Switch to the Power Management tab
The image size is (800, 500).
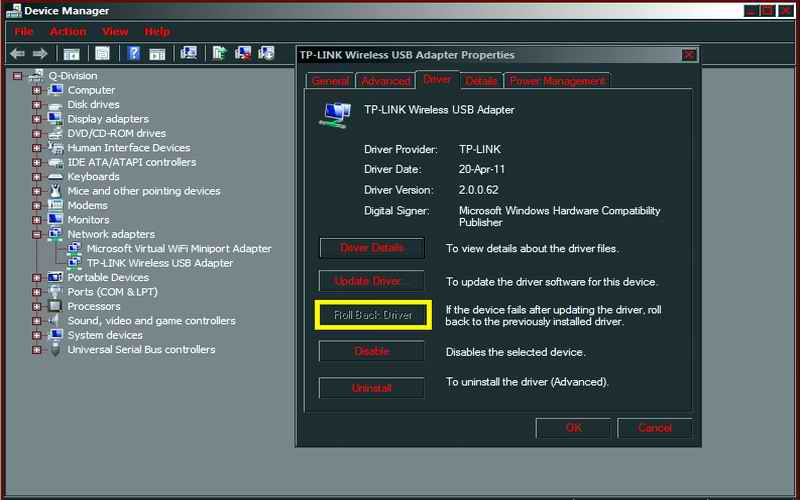[x=556, y=81]
